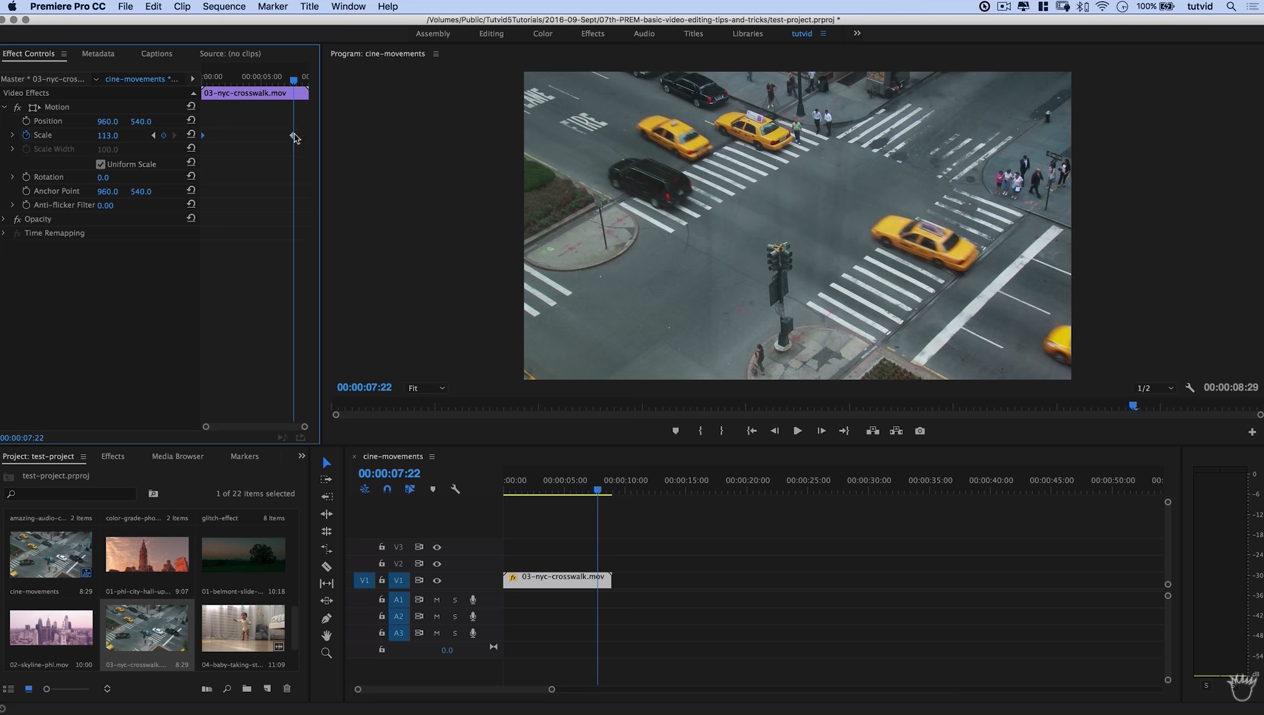Toggle Scale animation stopwatch

pos(26,135)
